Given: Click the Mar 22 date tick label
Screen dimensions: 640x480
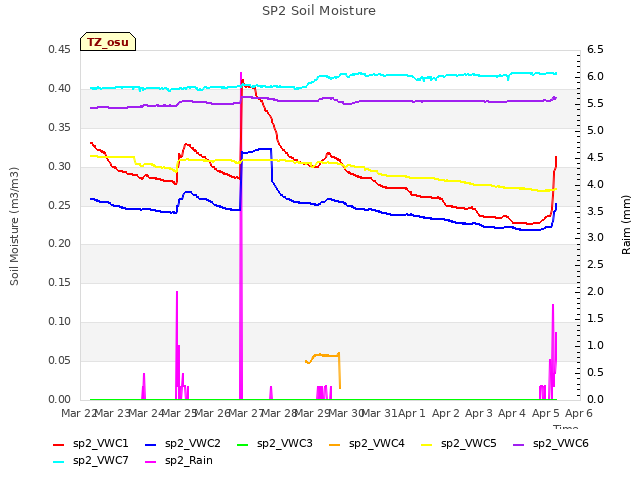Looking at the screenshot, I should click(78, 413).
